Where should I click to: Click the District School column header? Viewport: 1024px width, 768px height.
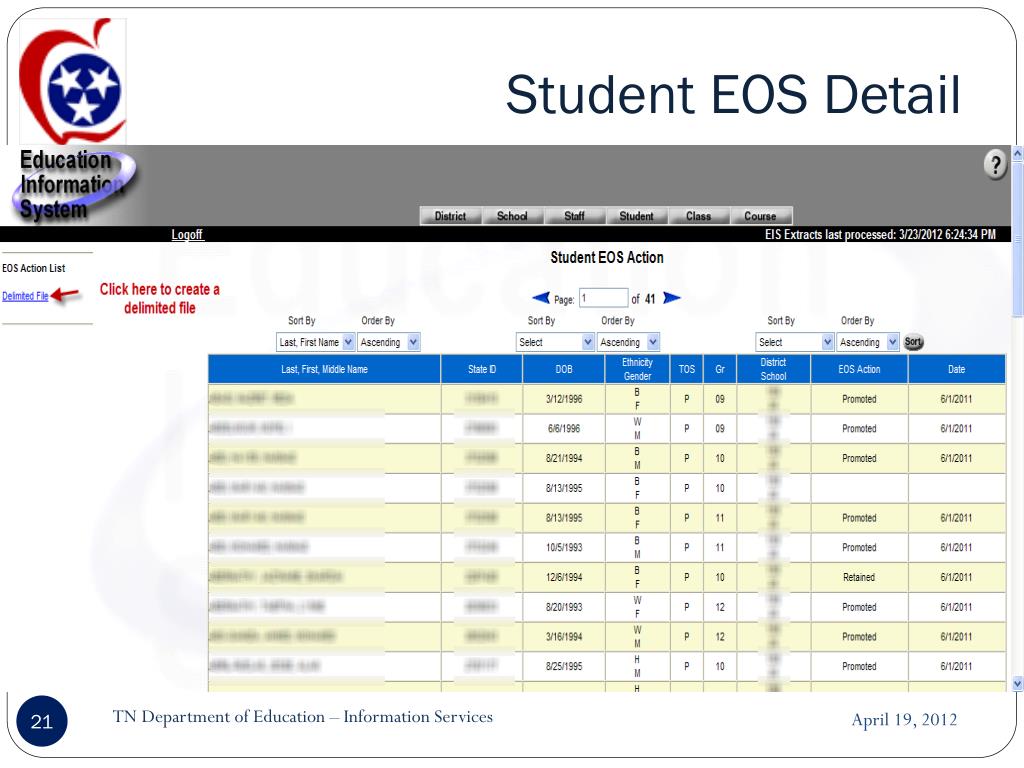click(x=773, y=369)
